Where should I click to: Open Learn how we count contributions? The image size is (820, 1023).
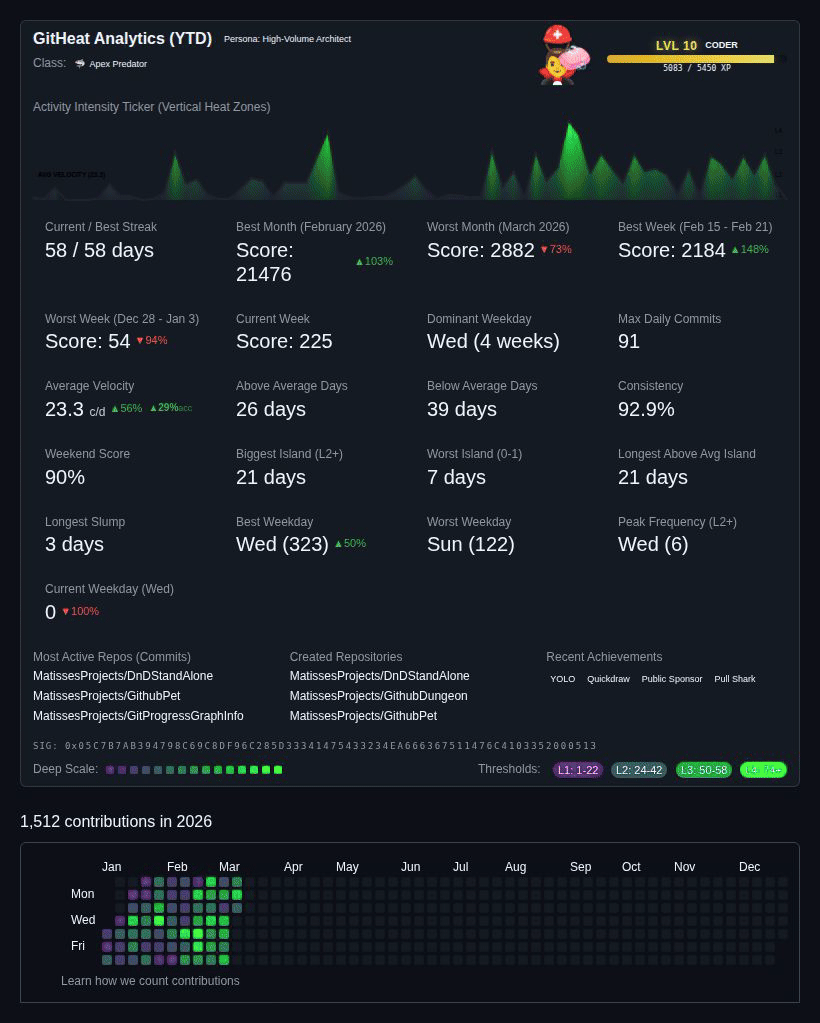(x=150, y=981)
